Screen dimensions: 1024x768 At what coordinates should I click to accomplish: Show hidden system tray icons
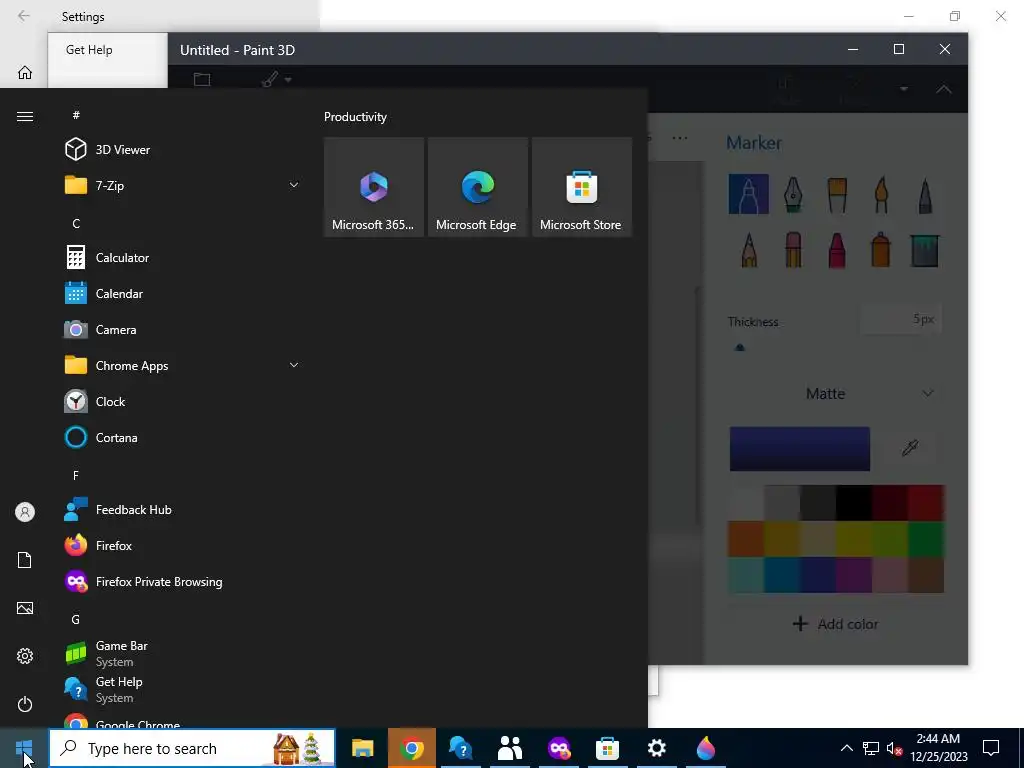click(846, 748)
